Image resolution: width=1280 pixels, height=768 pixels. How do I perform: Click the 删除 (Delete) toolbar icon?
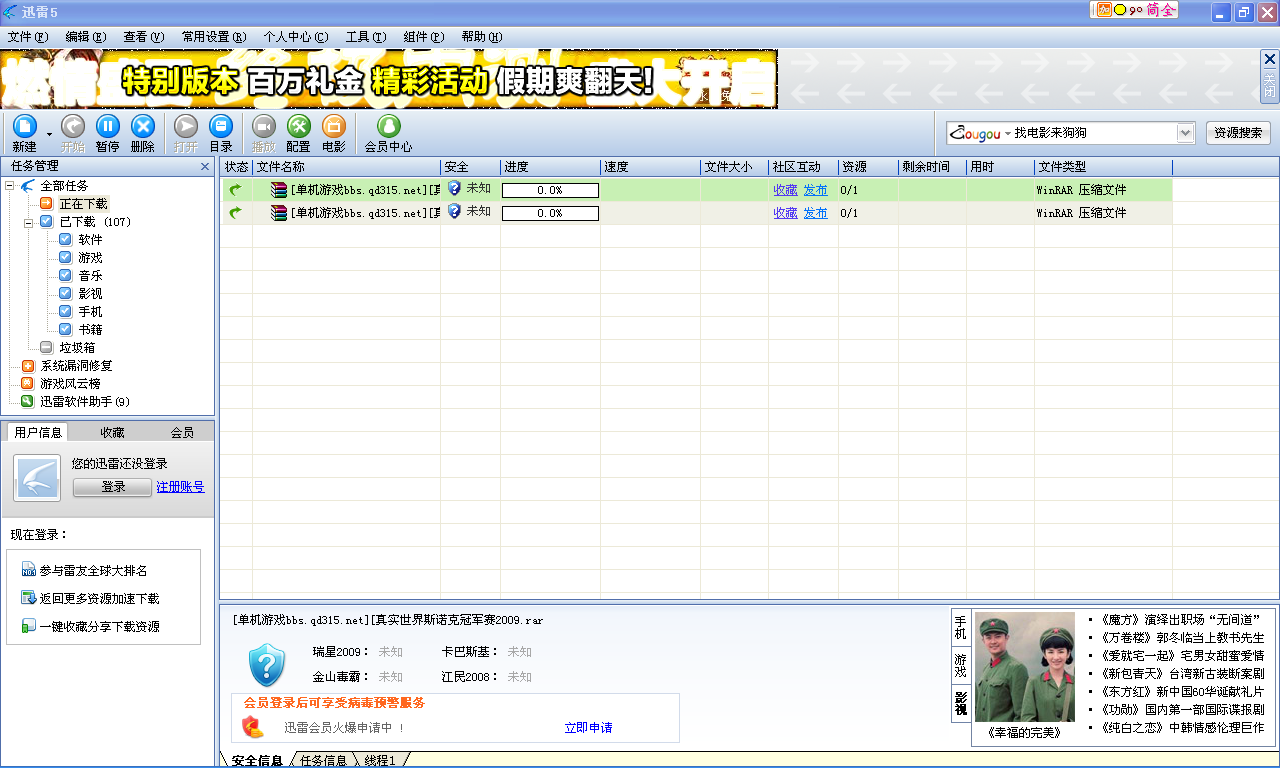[x=143, y=127]
